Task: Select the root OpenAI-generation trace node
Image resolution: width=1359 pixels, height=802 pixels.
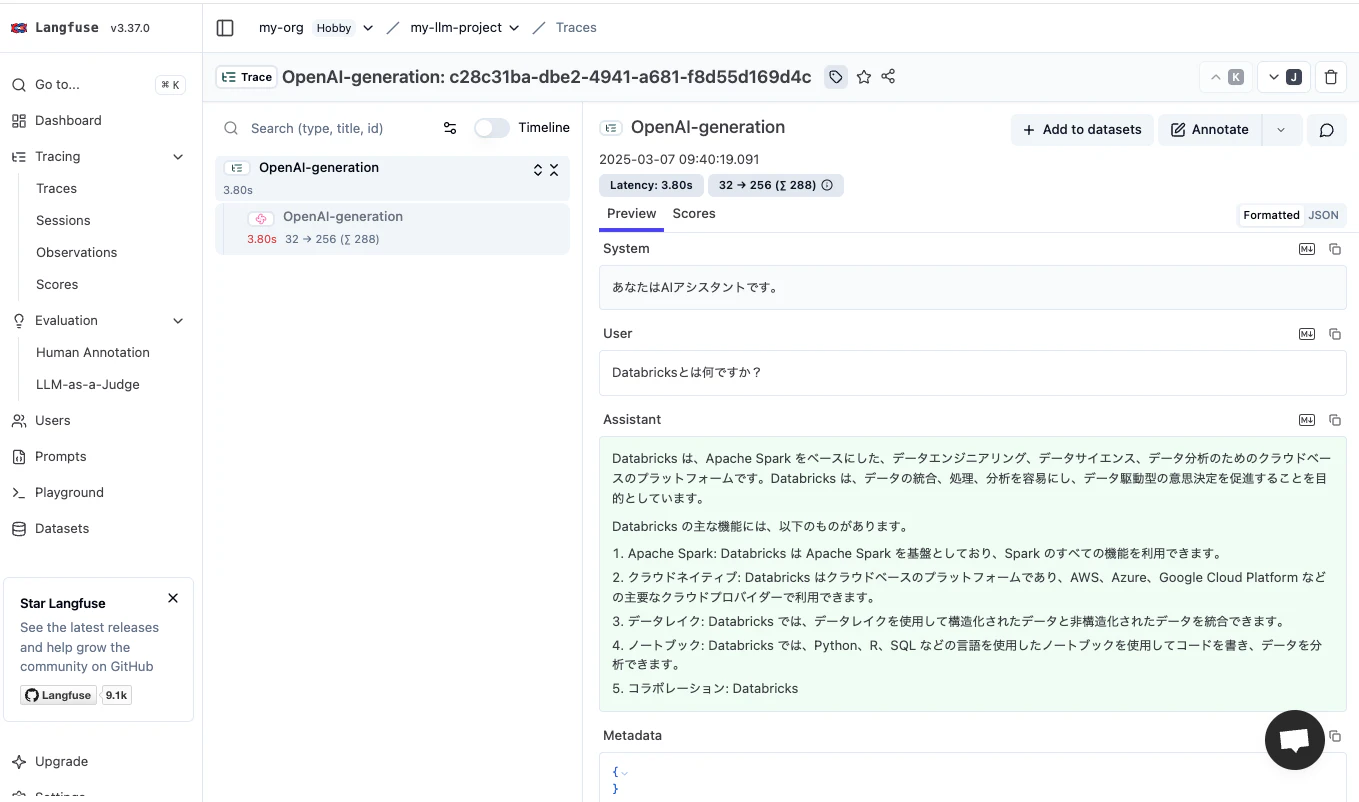Action: 392,177
